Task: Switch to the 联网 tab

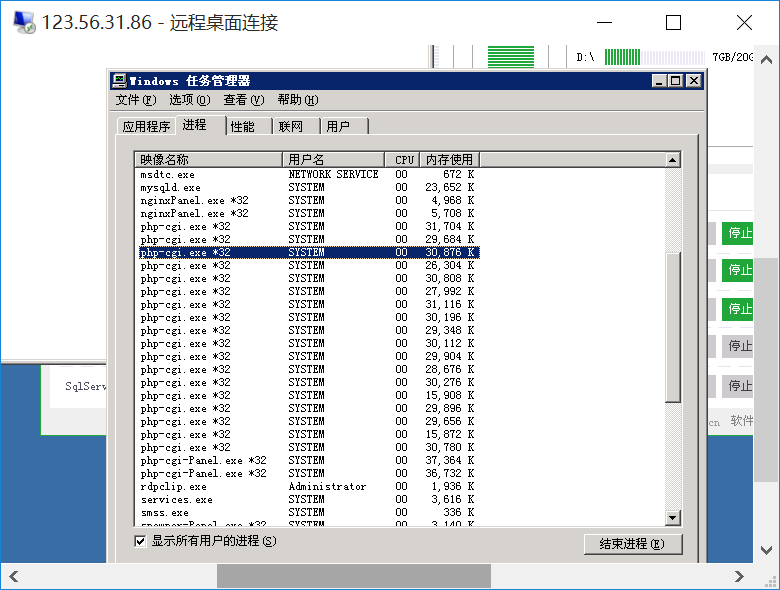Action: point(295,126)
